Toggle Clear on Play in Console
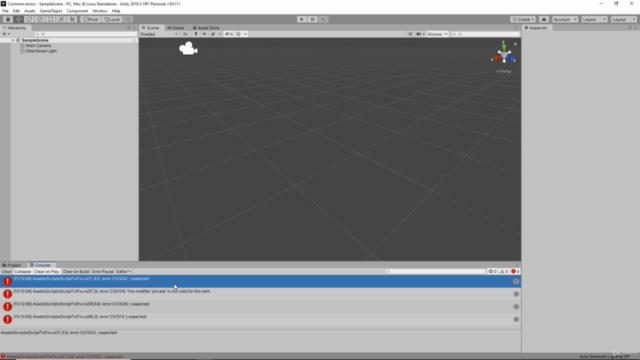 click(x=47, y=271)
